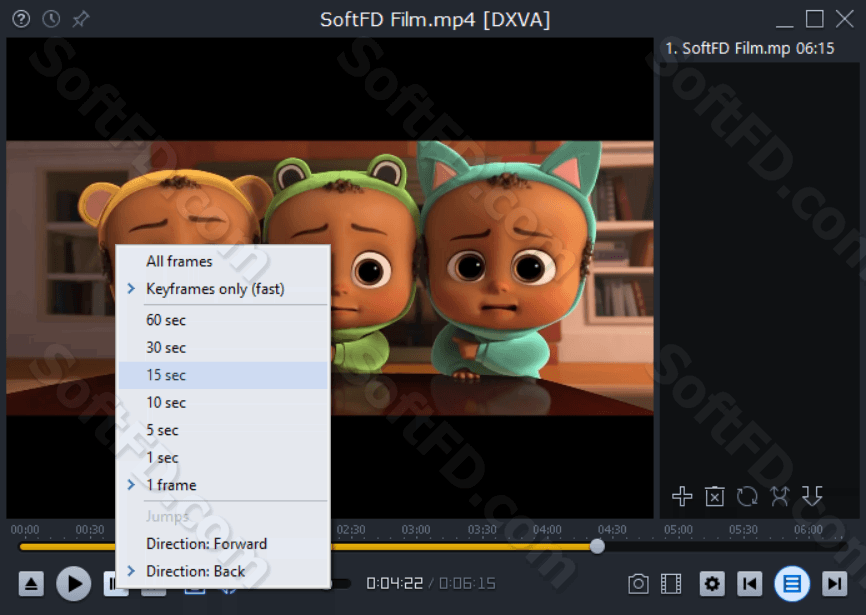Click the total duration 0:06:15
Viewport: 866px width, 615px height.
[467, 584]
